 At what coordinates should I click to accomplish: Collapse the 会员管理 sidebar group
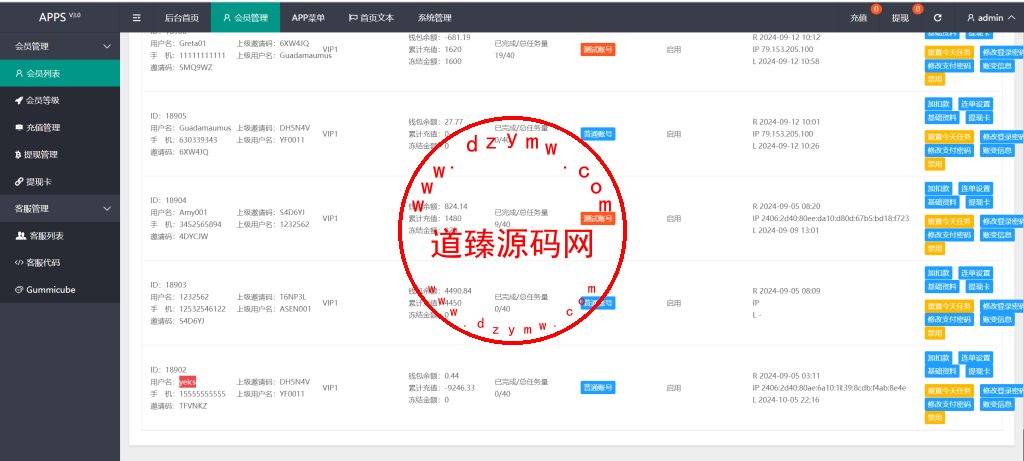click(60, 46)
